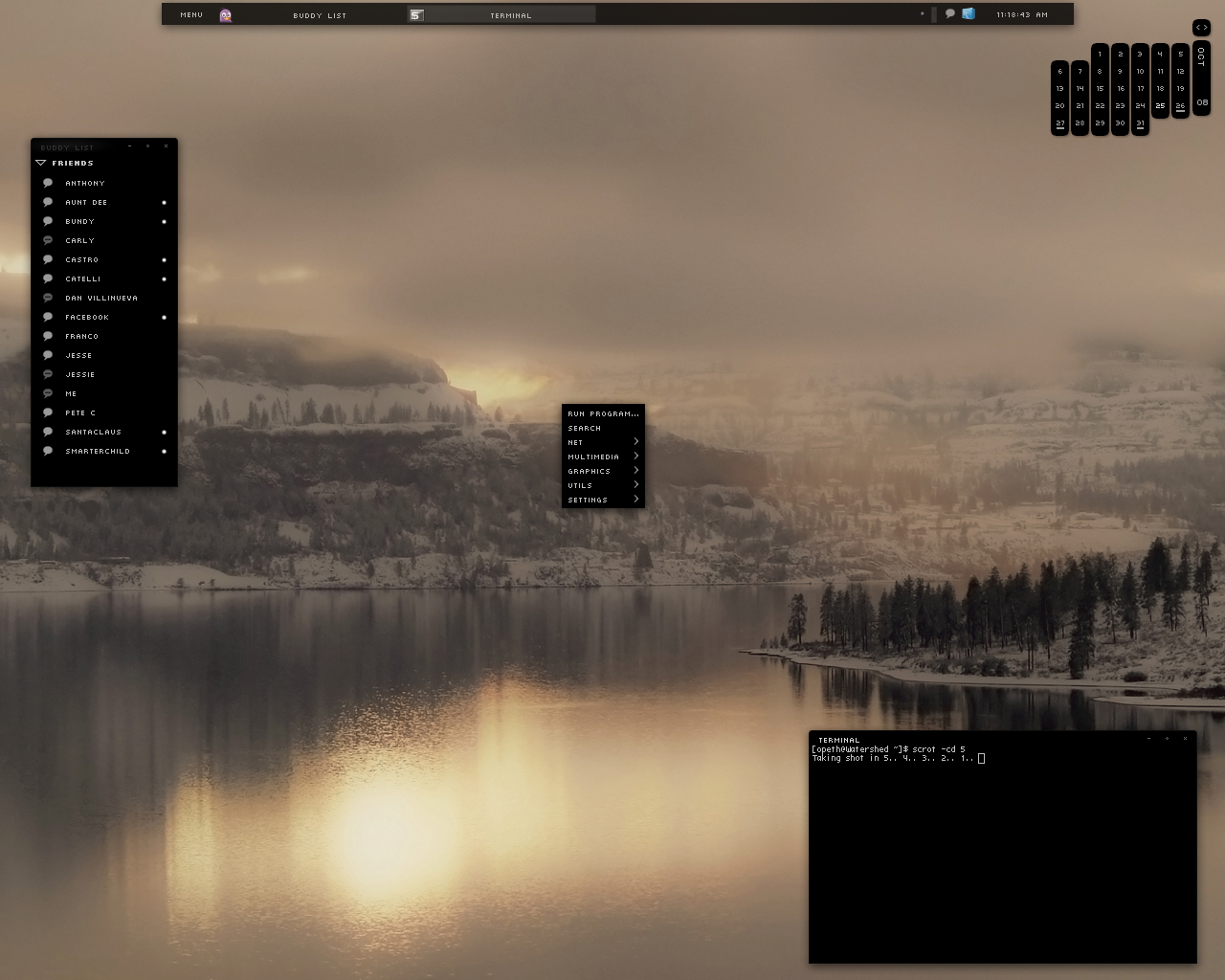Choose Run Program from the menu
The height and width of the screenshot is (980, 1225).
pyautogui.click(x=603, y=413)
